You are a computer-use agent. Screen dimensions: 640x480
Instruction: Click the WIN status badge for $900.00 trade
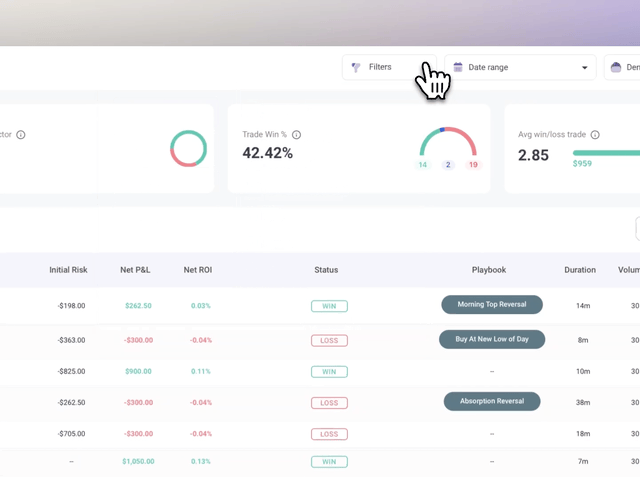[329, 371]
